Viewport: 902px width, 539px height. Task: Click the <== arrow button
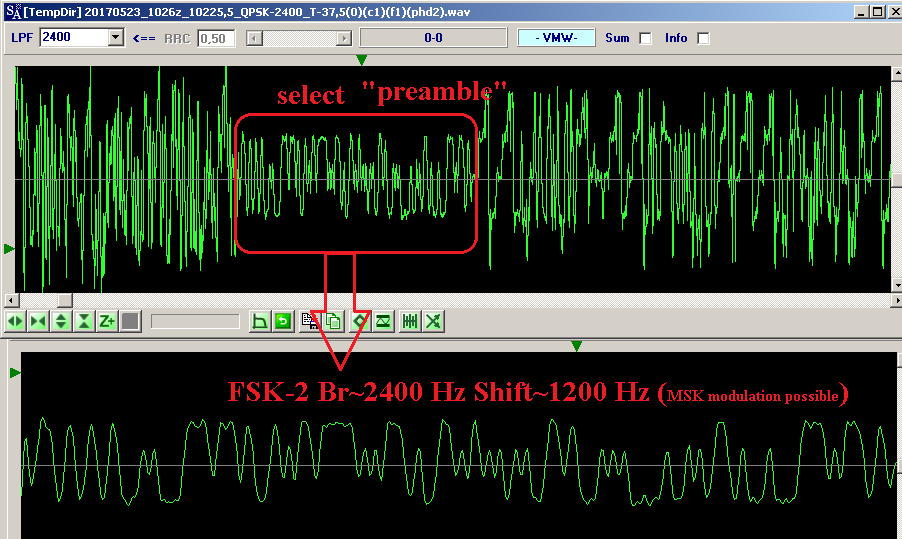[x=144, y=39]
